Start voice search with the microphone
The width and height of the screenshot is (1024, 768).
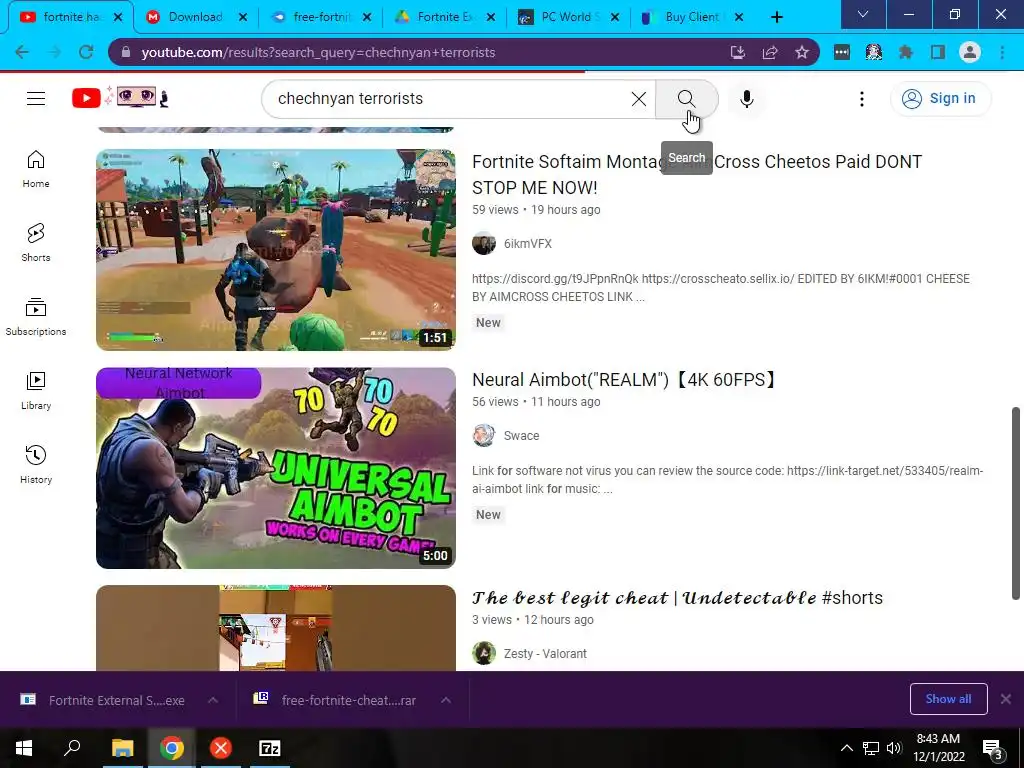[x=746, y=99]
